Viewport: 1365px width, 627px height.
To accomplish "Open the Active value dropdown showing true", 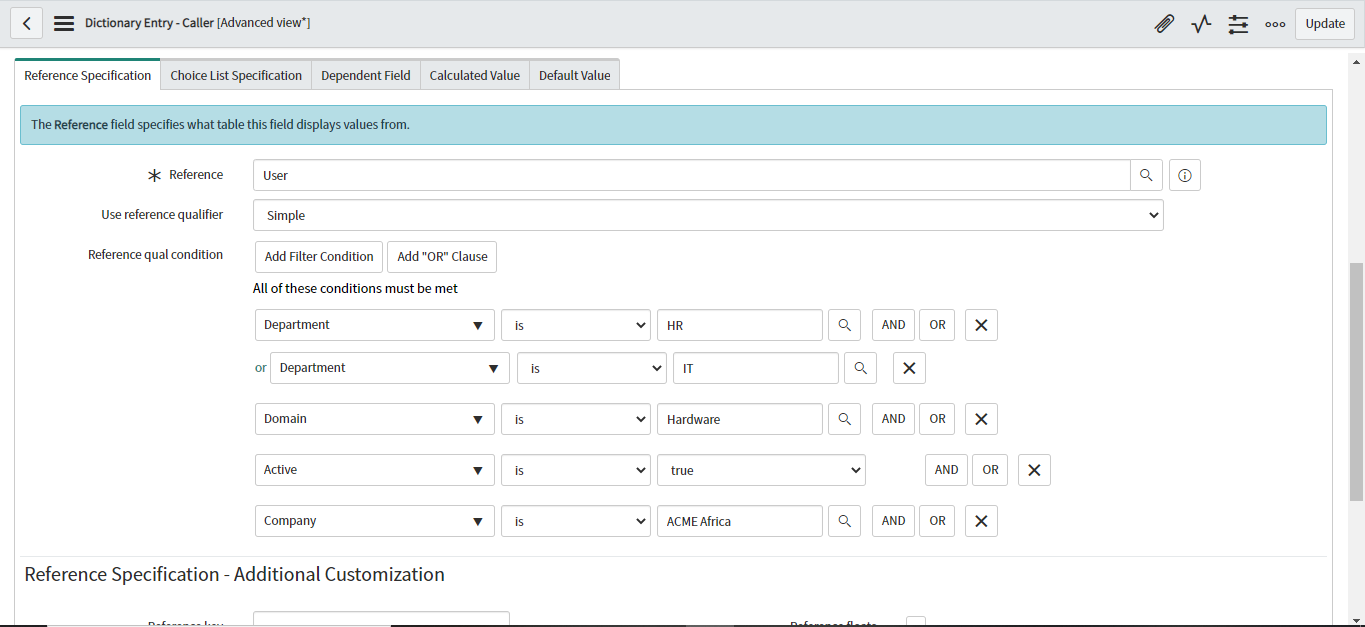I will coord(760,469).
